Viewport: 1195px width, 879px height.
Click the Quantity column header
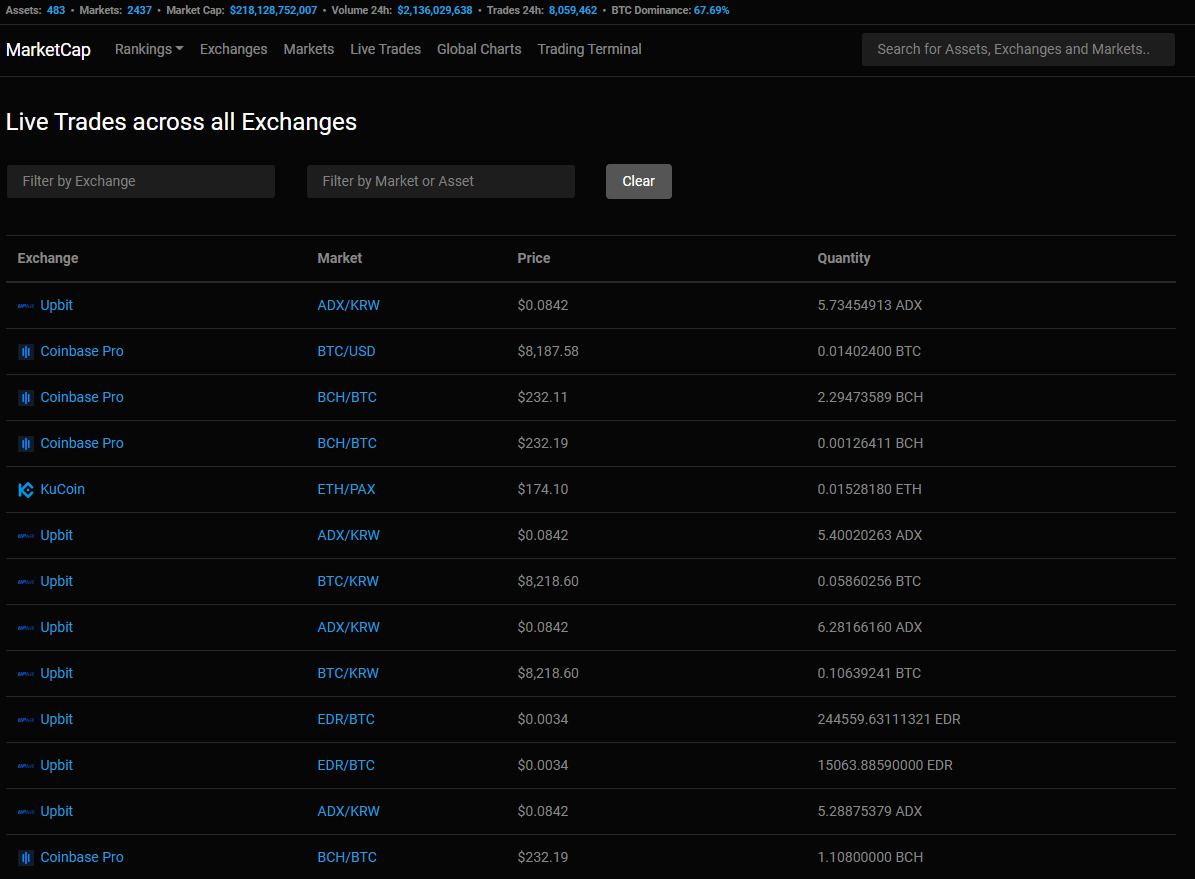click(x=844, y=258)
